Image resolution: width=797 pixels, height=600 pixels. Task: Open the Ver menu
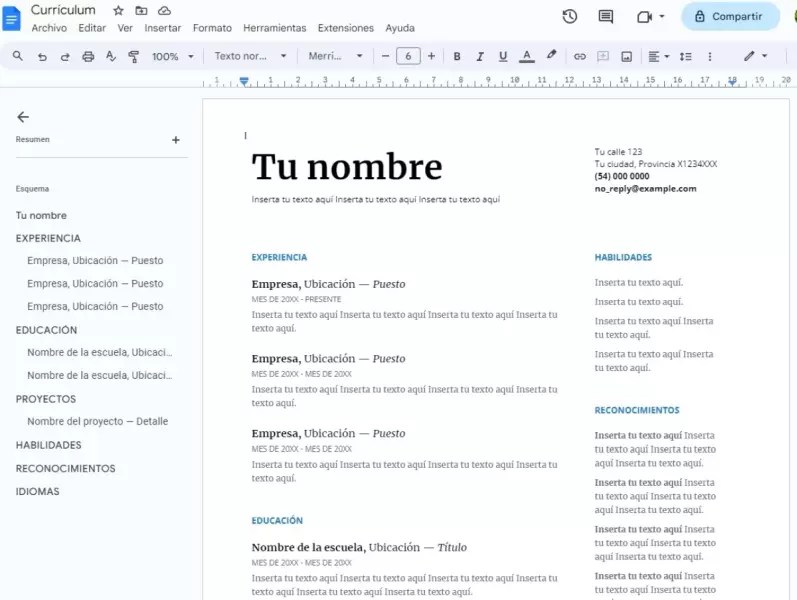tap(125, 28)
